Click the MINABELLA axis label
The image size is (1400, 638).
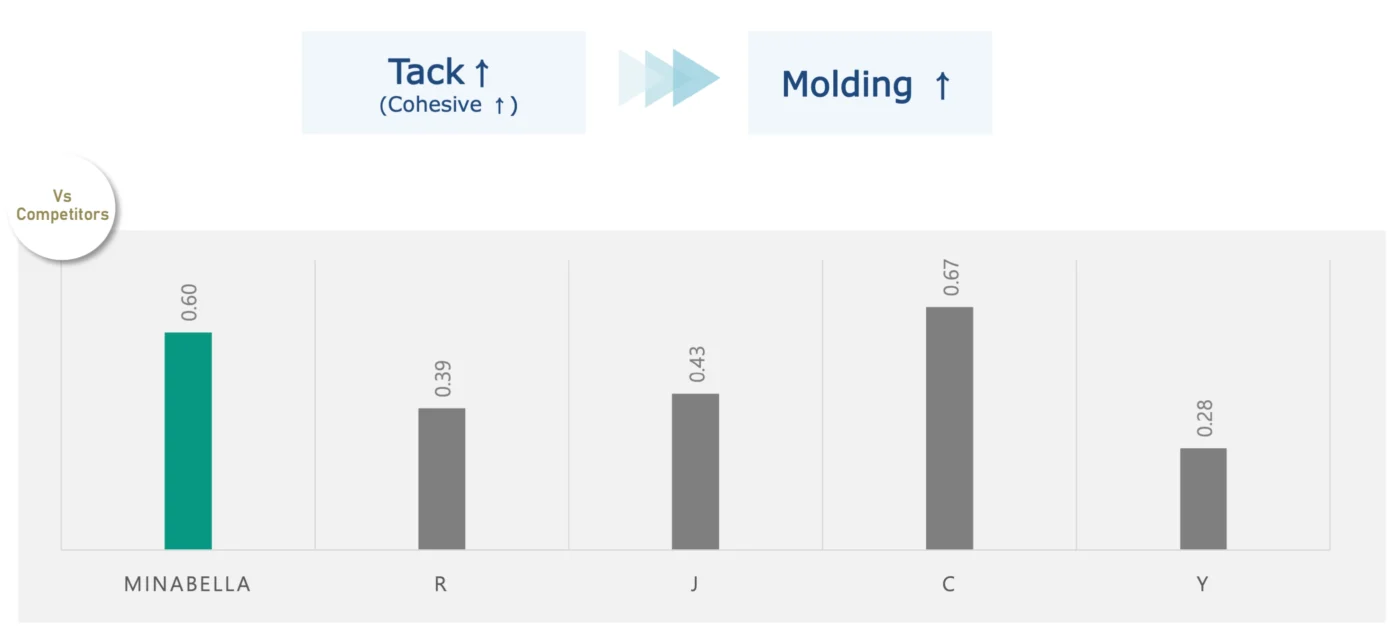coord(188,585)
